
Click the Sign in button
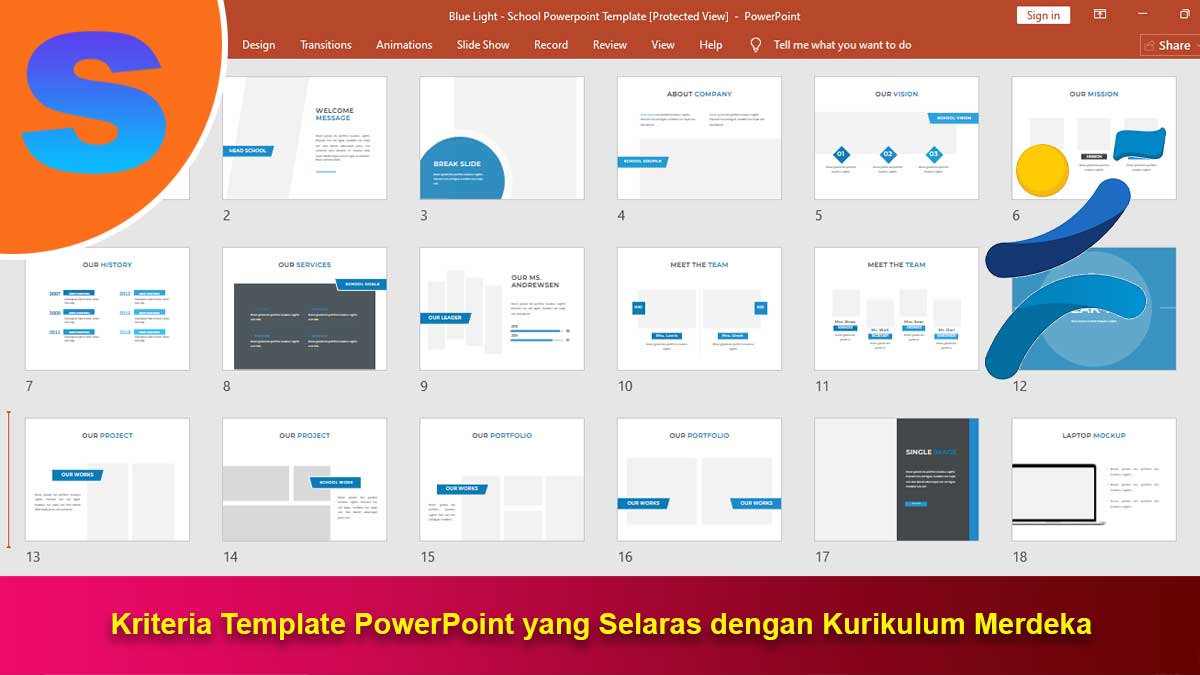pos(1043,15)
